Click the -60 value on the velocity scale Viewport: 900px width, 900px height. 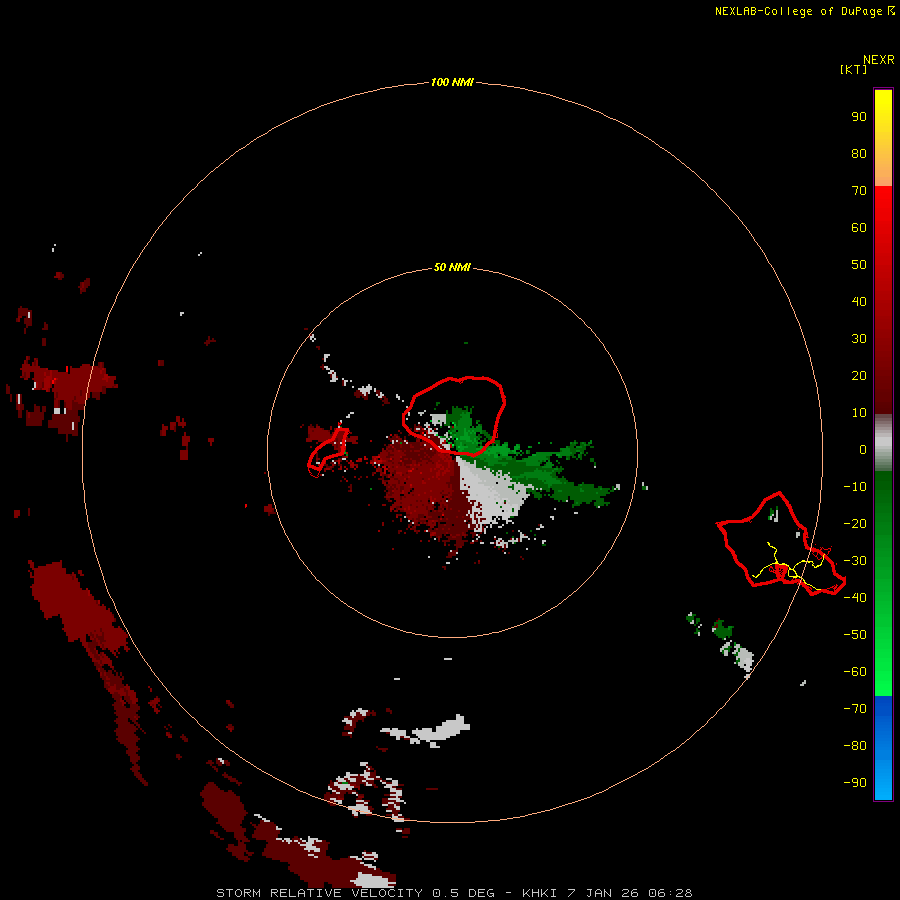pyautogui.click(x=855, y=672)
